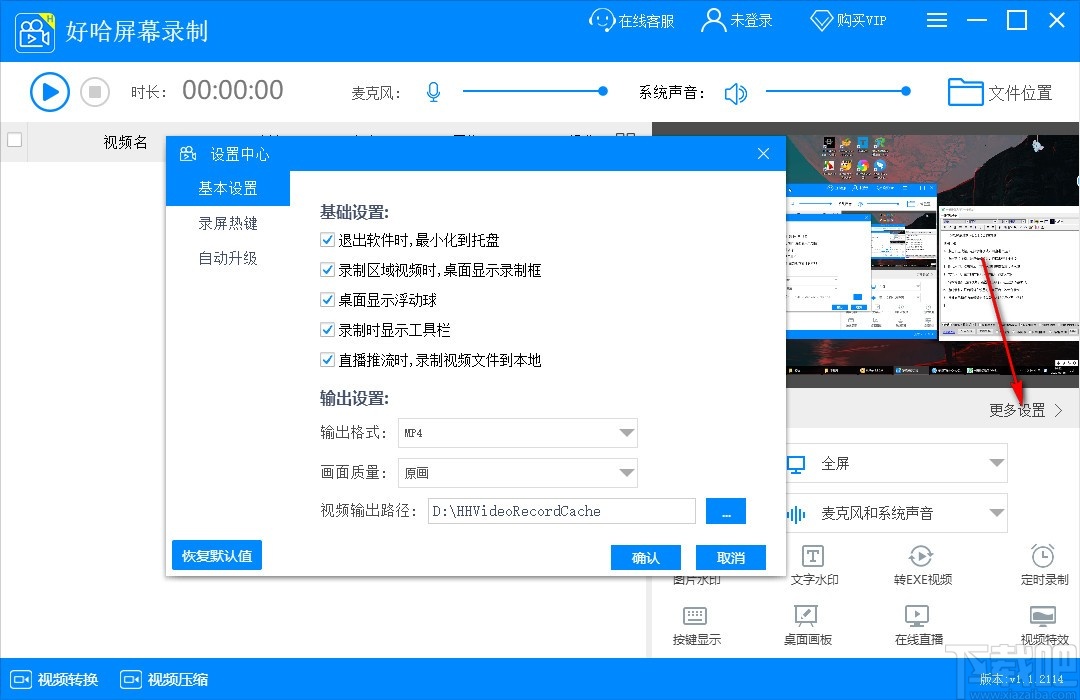Select the 自动升级 settings section
The image size is (1080, 700).
(228, 258)
